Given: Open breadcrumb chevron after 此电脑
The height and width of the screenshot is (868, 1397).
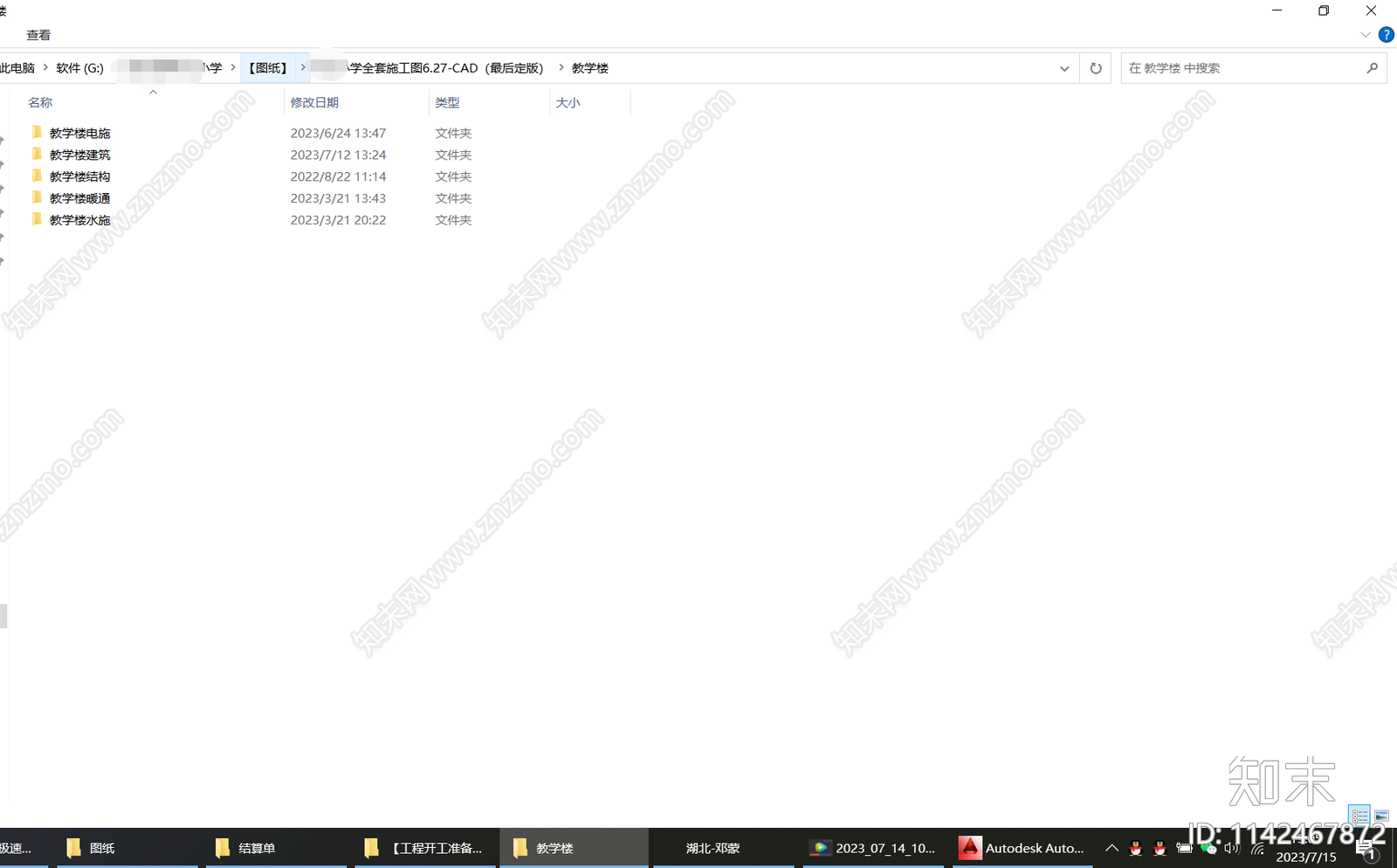Looking at the screenshot, I should 45,67.
